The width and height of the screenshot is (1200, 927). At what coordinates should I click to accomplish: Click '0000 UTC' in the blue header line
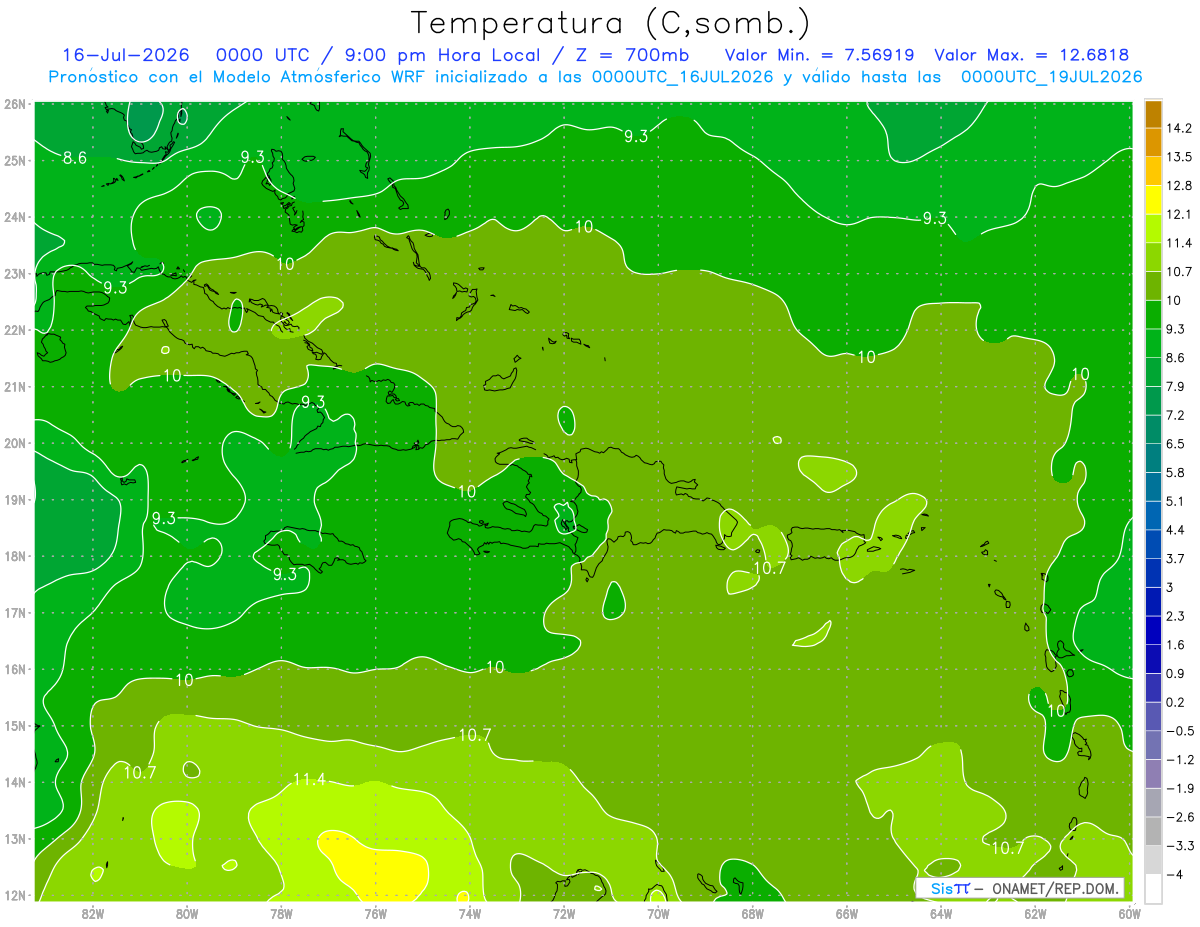click(x=262, y=55)
